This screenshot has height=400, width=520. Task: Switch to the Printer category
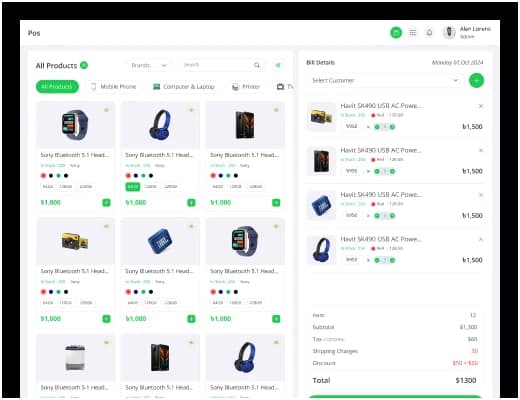point(246,87)
